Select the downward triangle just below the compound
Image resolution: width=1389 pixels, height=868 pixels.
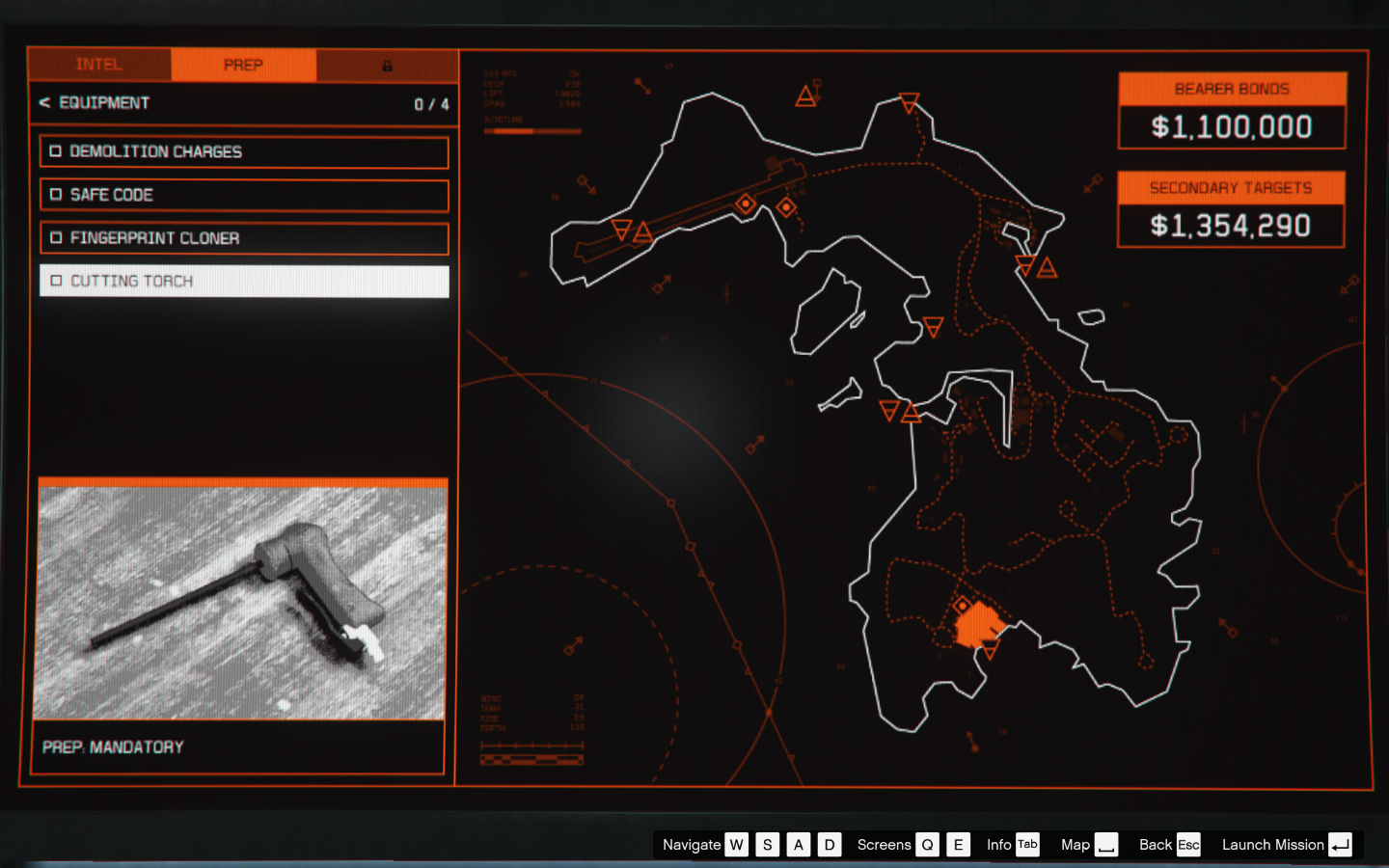pos(990,651)
